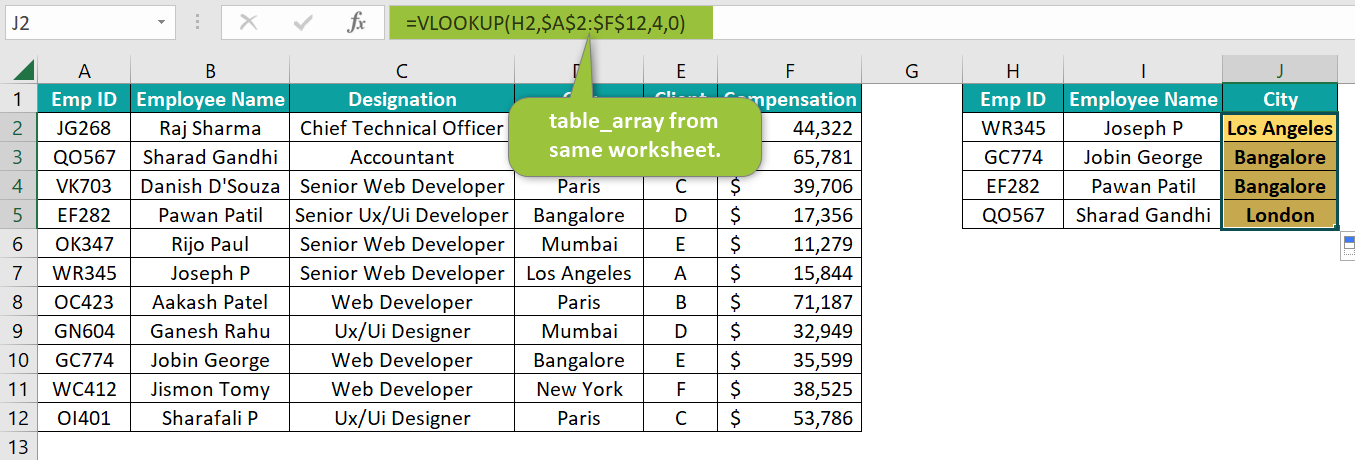Click New York cell

(579, 389)
